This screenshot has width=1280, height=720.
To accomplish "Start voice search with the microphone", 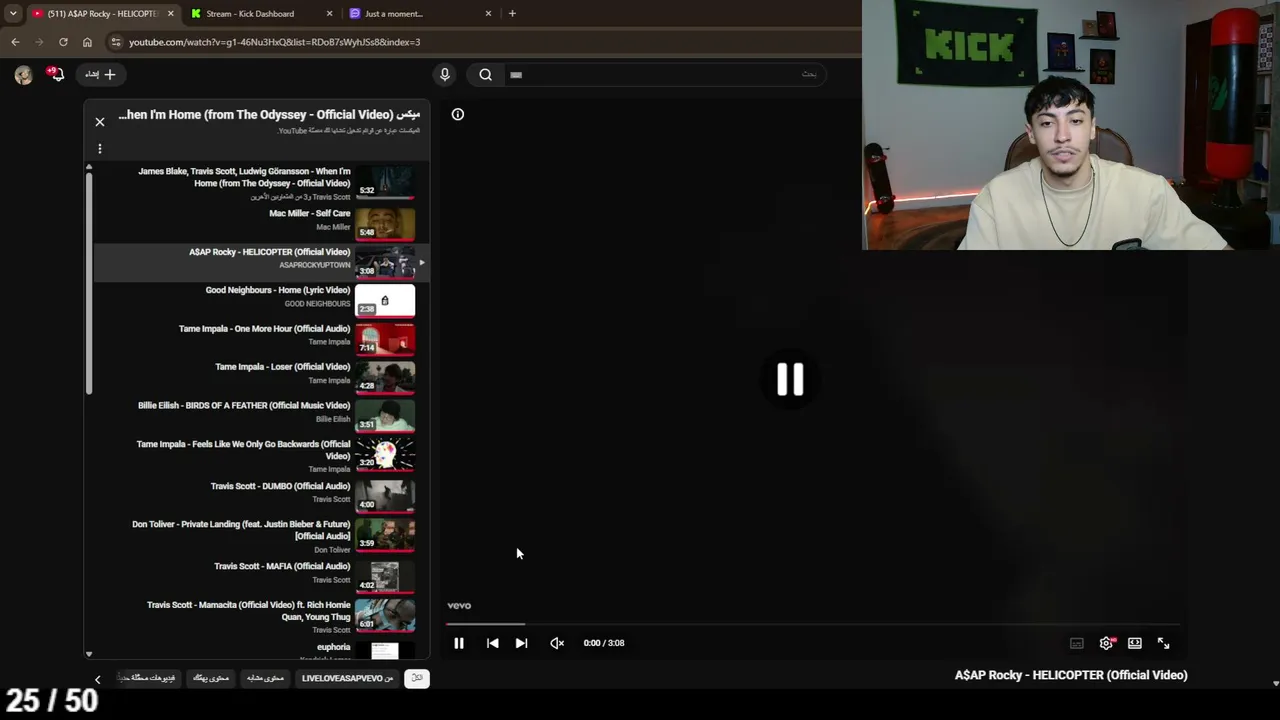I will coord(445,74).
